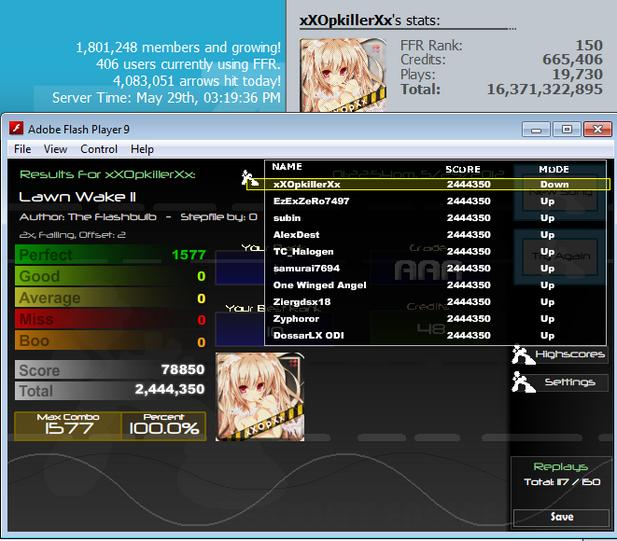Click the Percent 100.0% box

click(164, 426)
